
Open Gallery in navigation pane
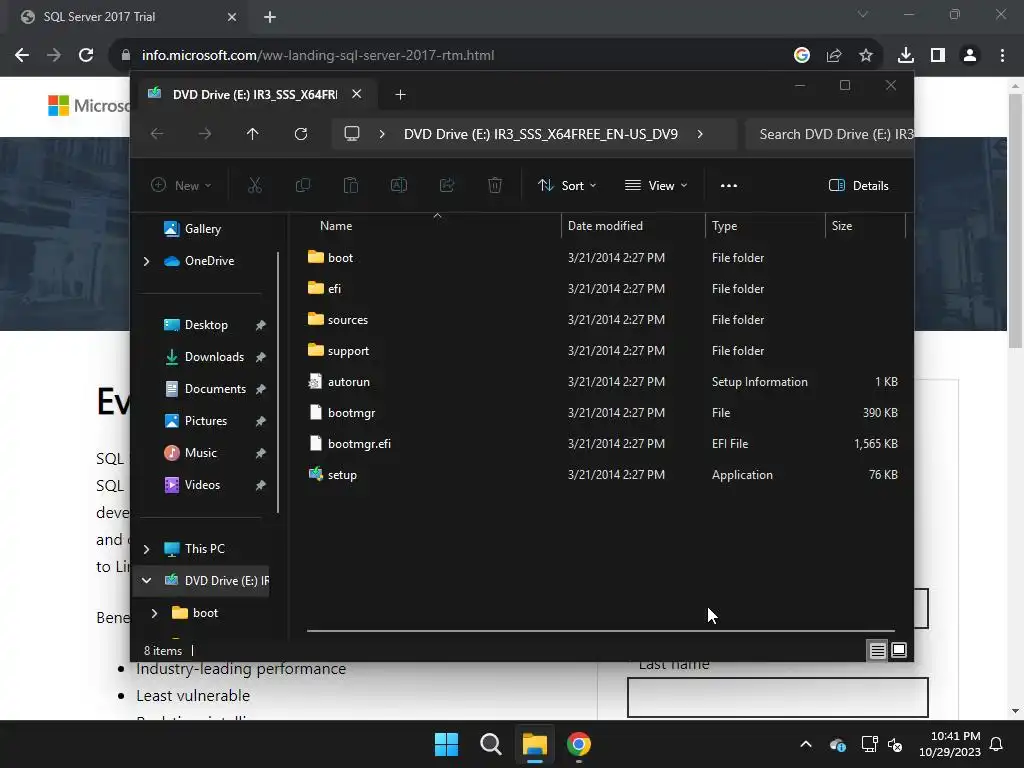coord(202,229)
